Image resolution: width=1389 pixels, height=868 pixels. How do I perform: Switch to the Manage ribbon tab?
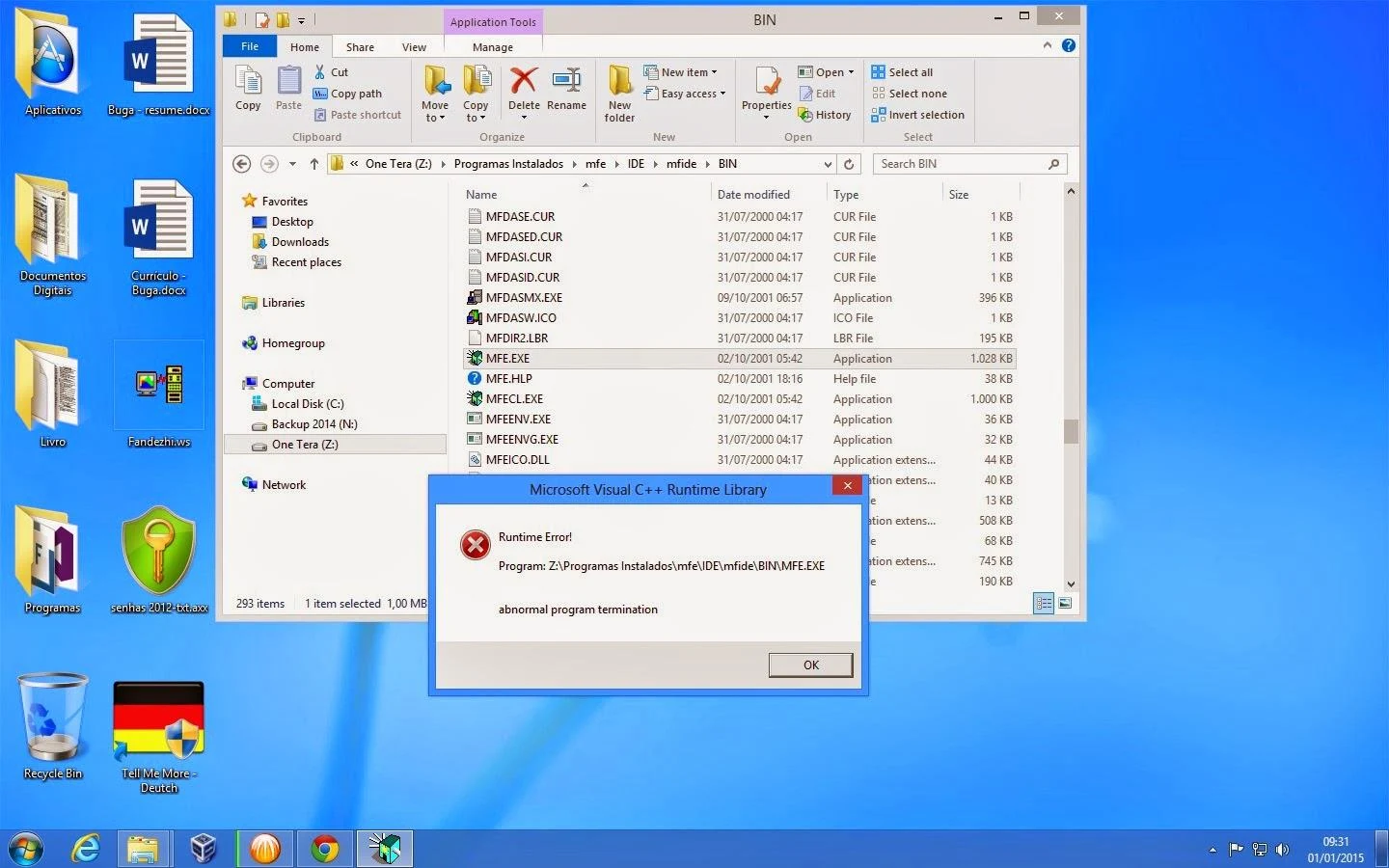[493, 47]
